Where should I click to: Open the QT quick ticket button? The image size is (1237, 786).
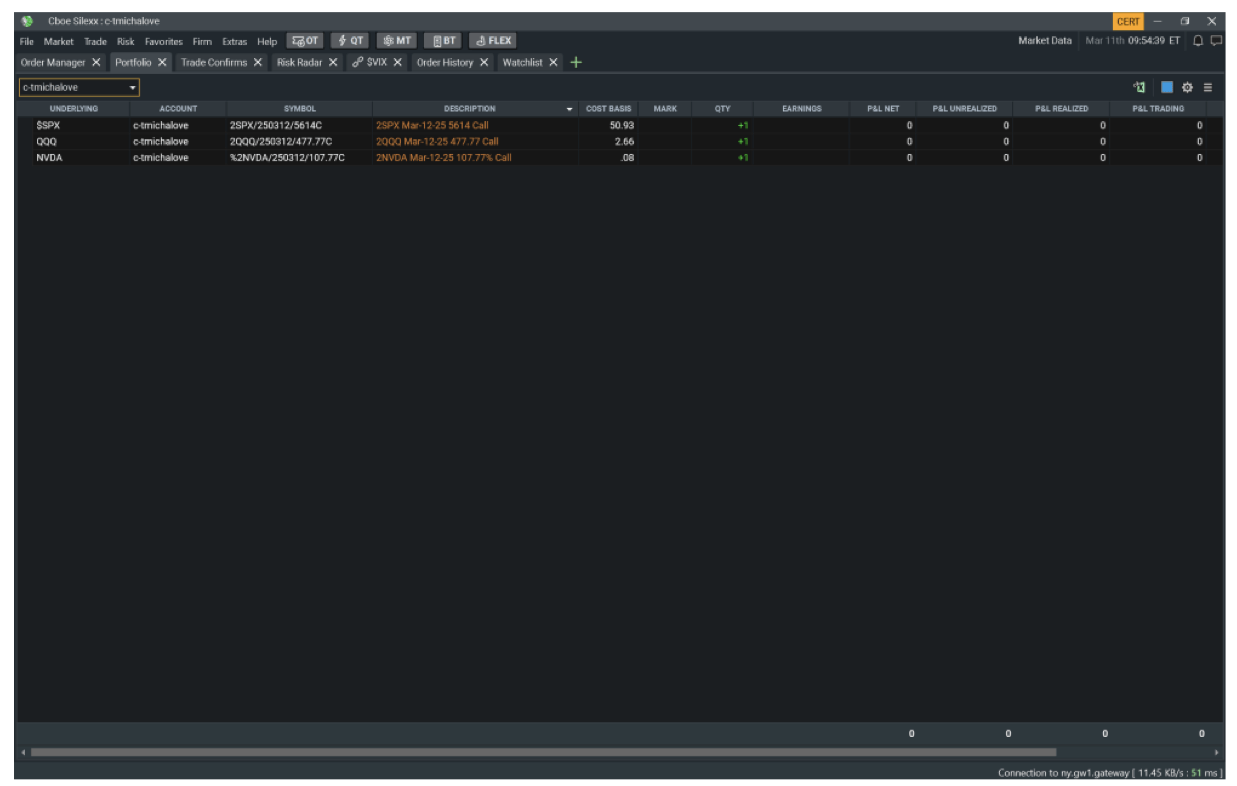point(350,41)
